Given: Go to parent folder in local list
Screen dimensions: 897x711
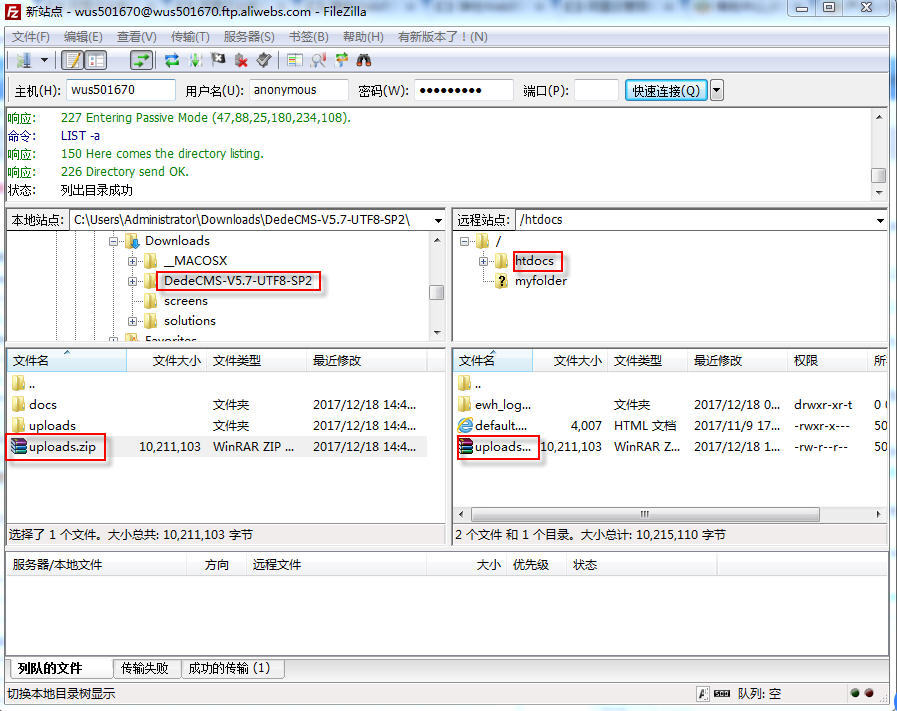Looking at the screenshot, I should click(219, 383).
